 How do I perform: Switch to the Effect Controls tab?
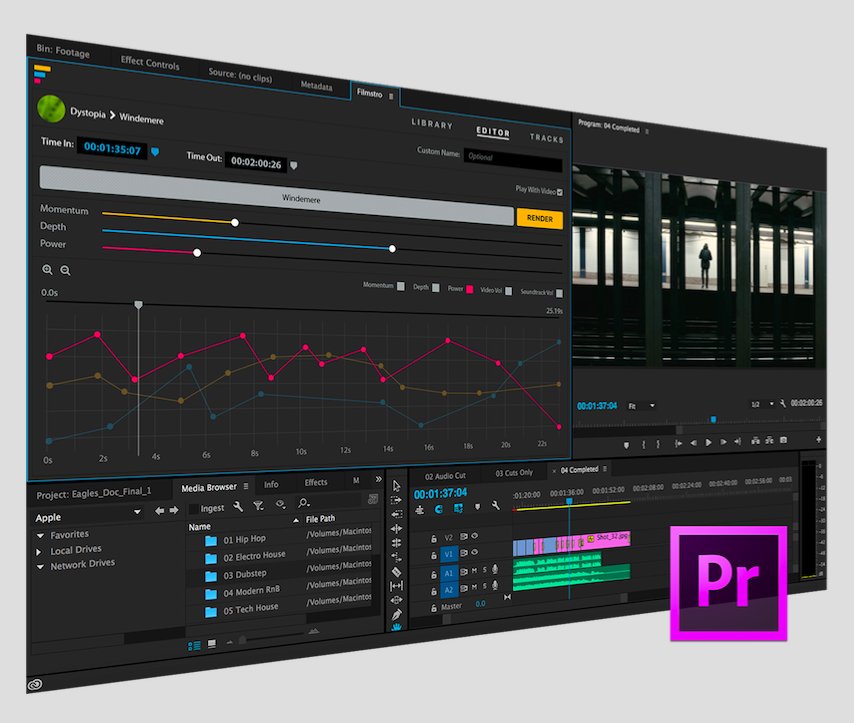click(x=150, y=63)
